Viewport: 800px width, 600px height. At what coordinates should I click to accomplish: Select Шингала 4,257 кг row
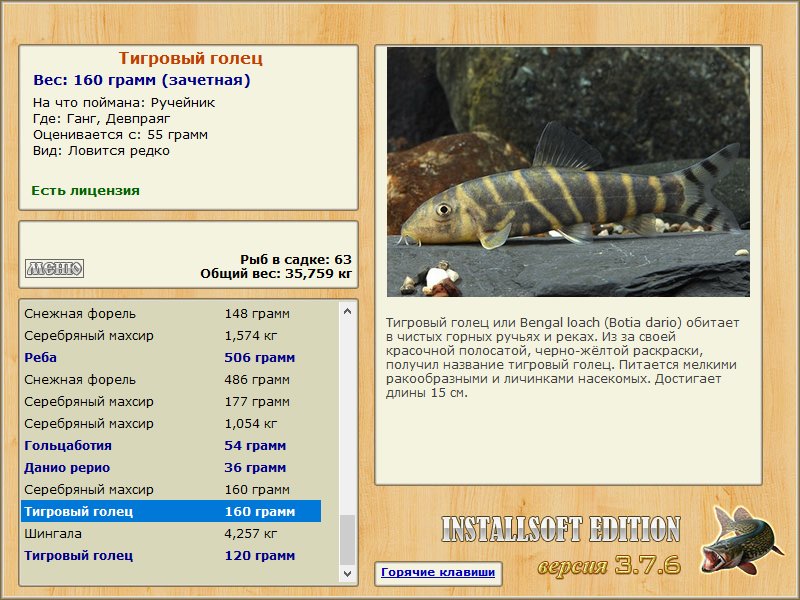[171, 534]
